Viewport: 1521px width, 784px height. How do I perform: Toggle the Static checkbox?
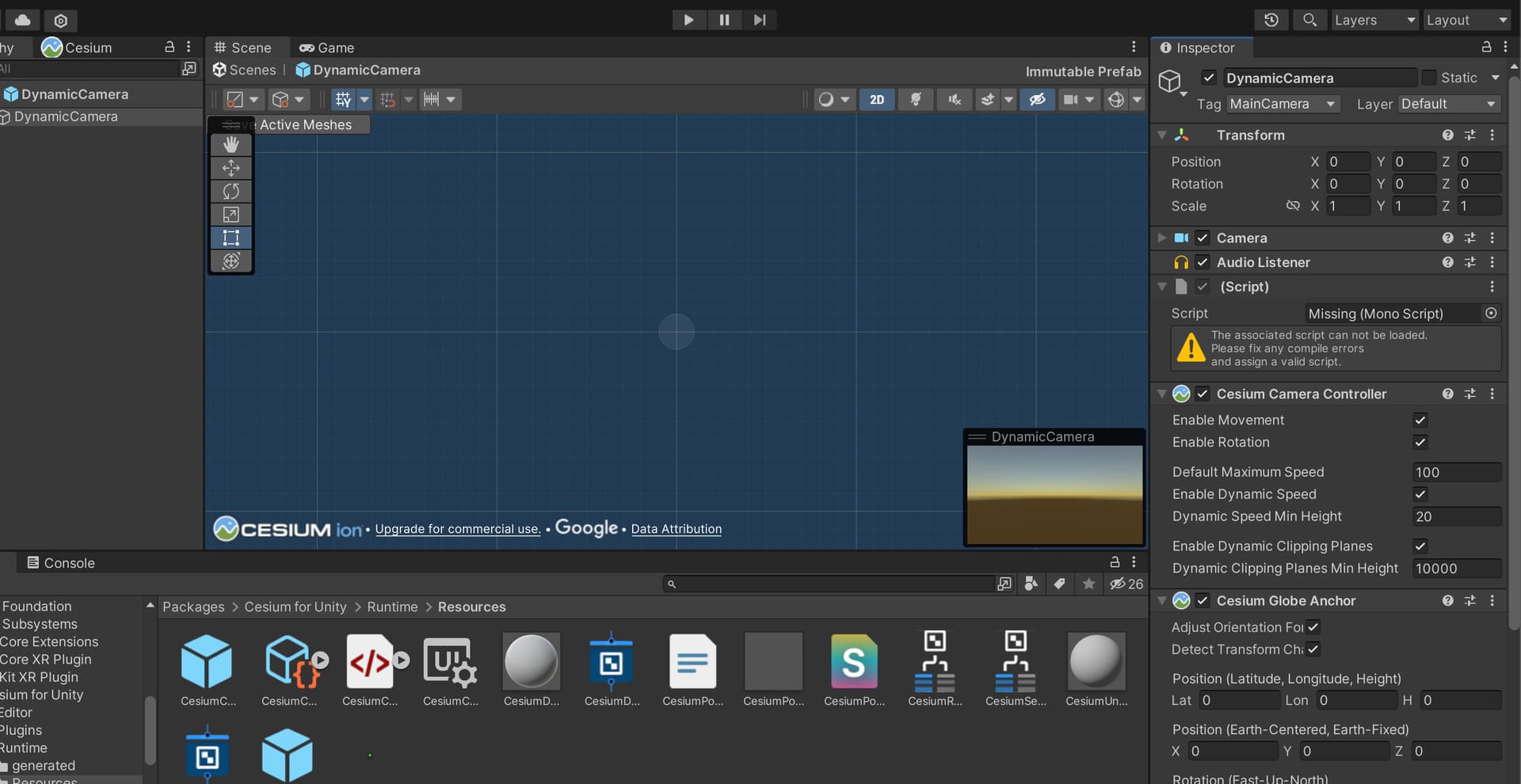coord(1429,78)
